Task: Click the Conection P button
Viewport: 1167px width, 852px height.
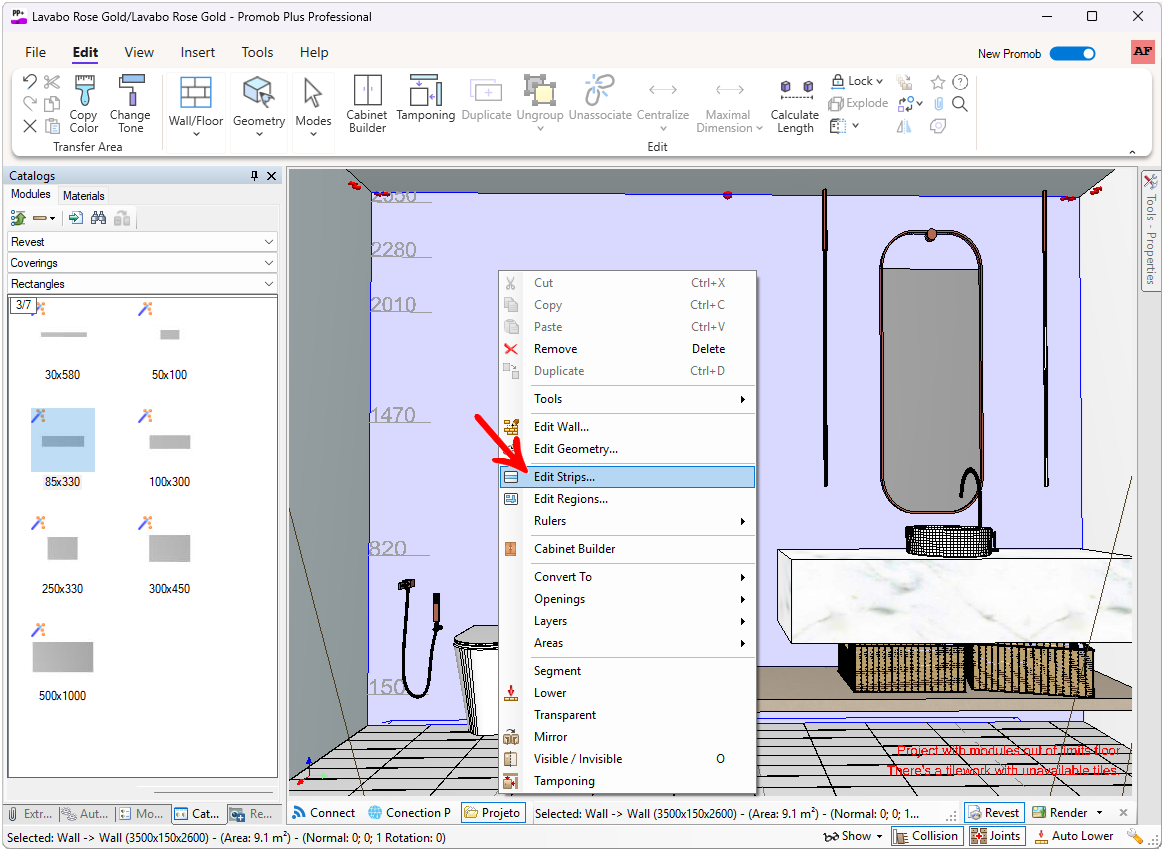Action: point(409,813)
